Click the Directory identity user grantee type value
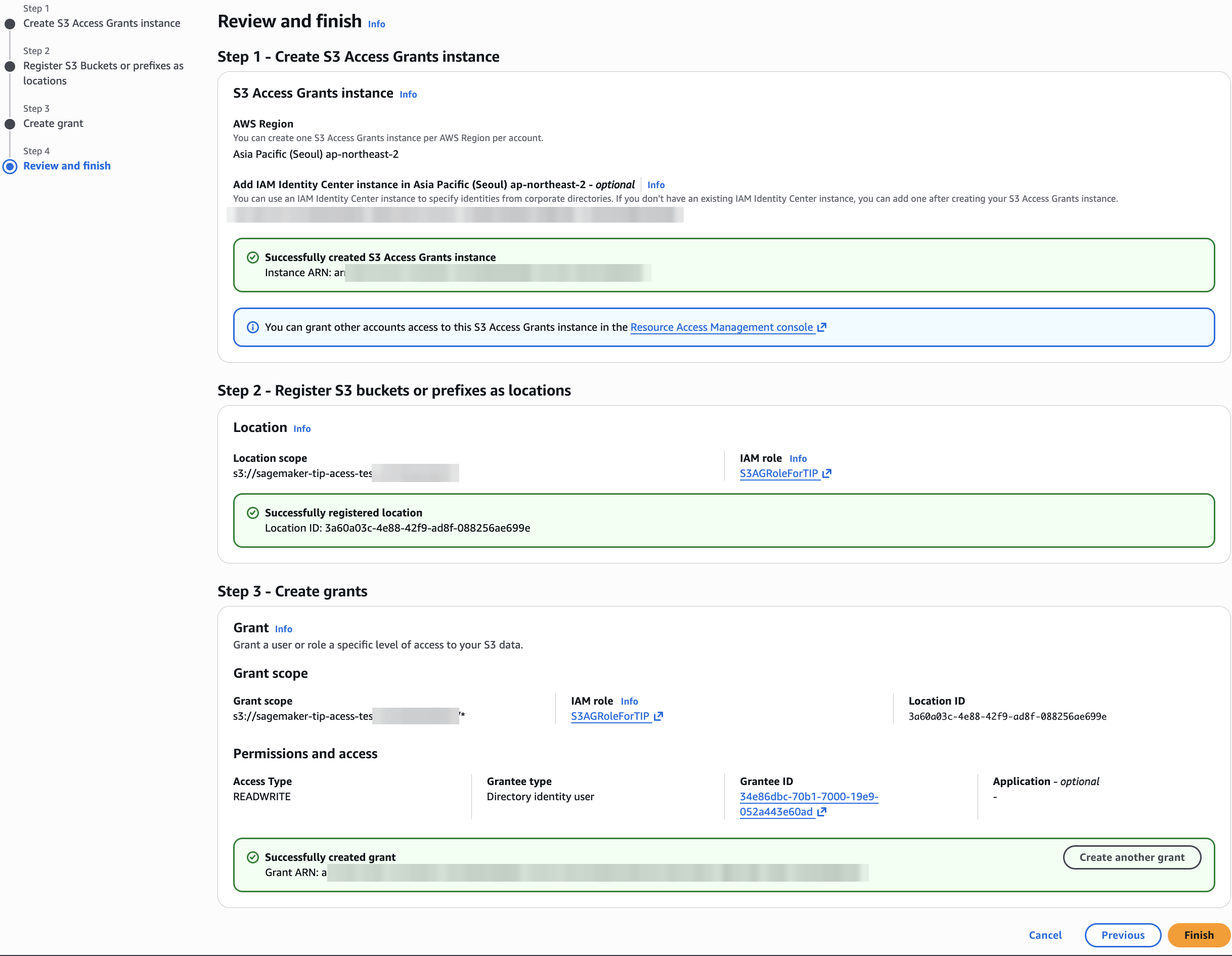 [540, 797]
